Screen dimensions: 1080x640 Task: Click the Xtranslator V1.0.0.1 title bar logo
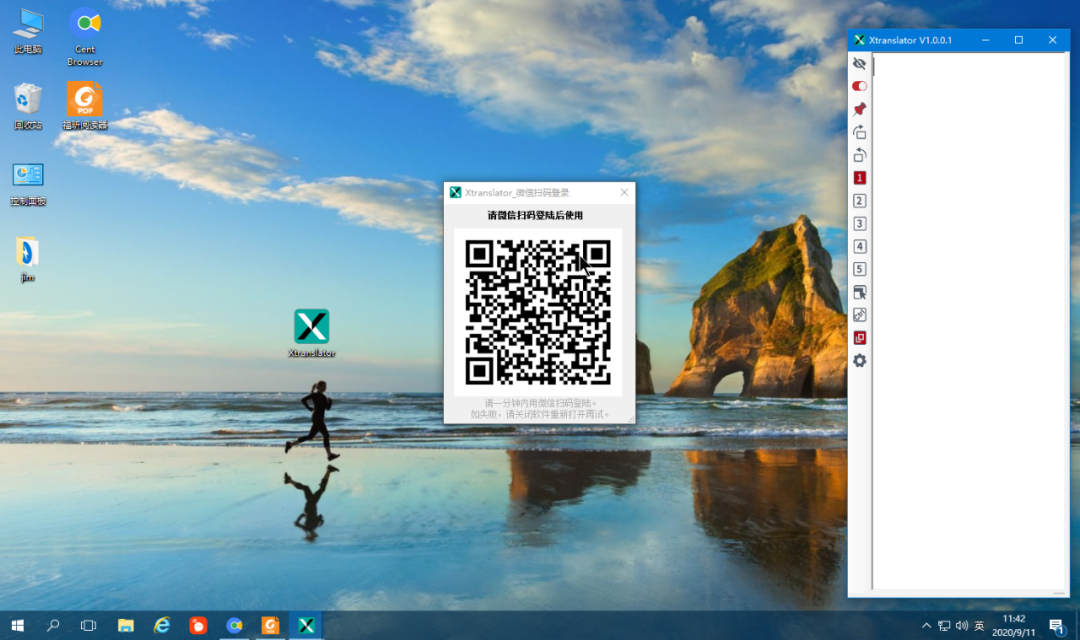859,40
